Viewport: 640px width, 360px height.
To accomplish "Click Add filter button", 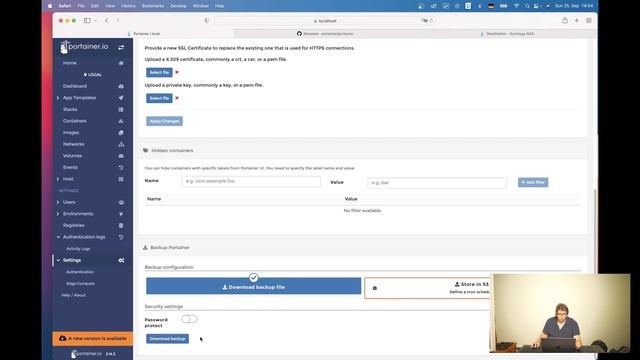I will pos(533,182).
